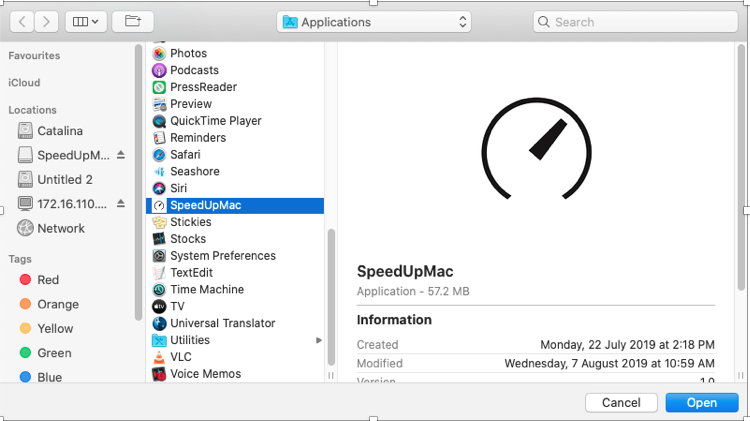Image resolution: width=750 pixels, height=421 pixels.
Task: Click the Podcasts app icon
Action: 159,70
